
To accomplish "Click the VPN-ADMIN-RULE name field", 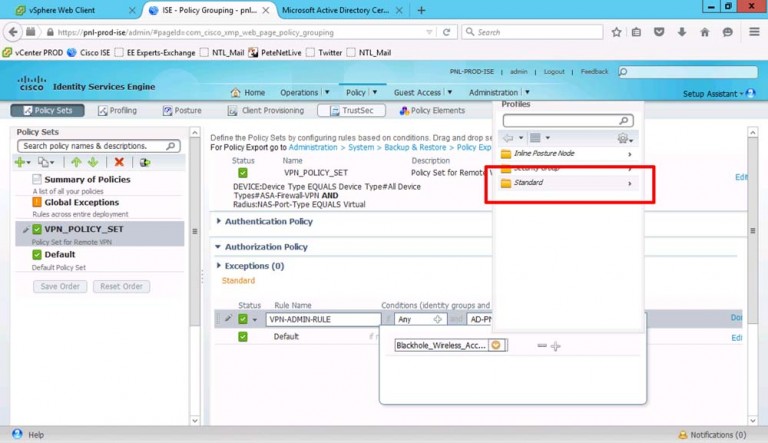I will click(323, 319).
